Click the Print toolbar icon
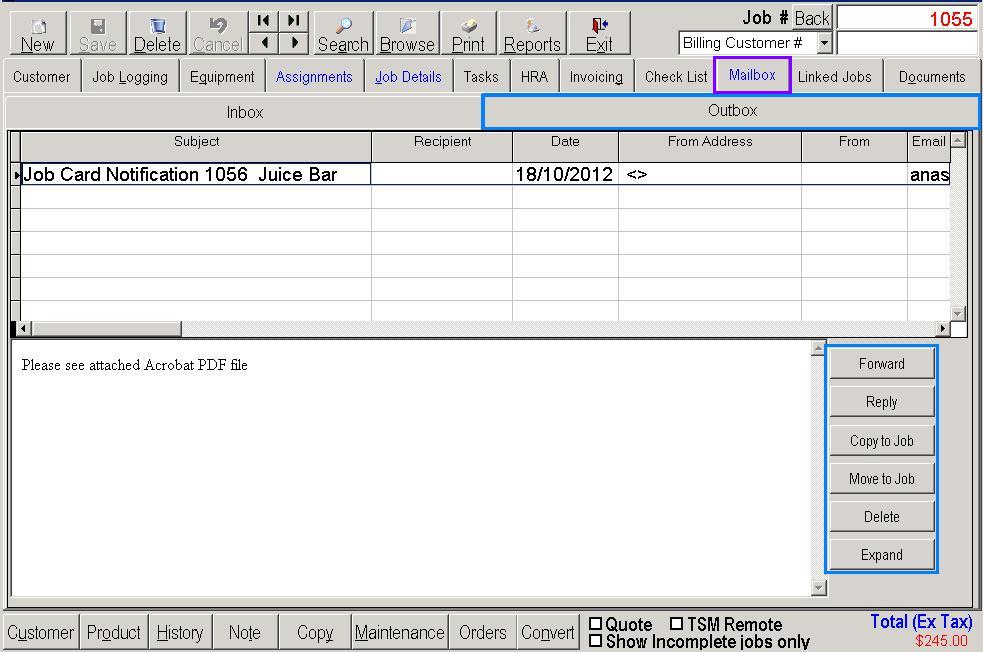Viewport: 983px width, 652px height. pos(468,27)
